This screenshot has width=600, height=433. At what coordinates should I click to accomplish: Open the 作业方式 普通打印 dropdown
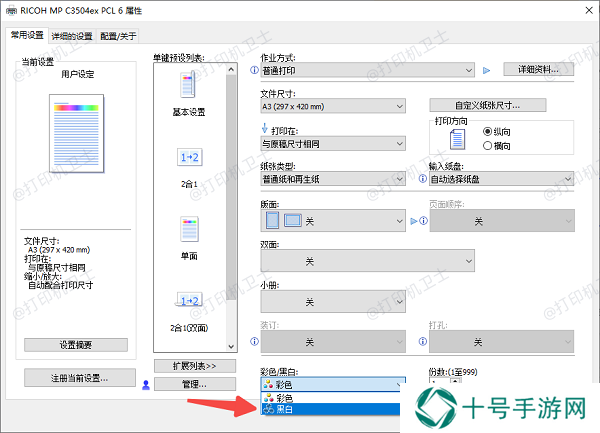click(368, 70)
